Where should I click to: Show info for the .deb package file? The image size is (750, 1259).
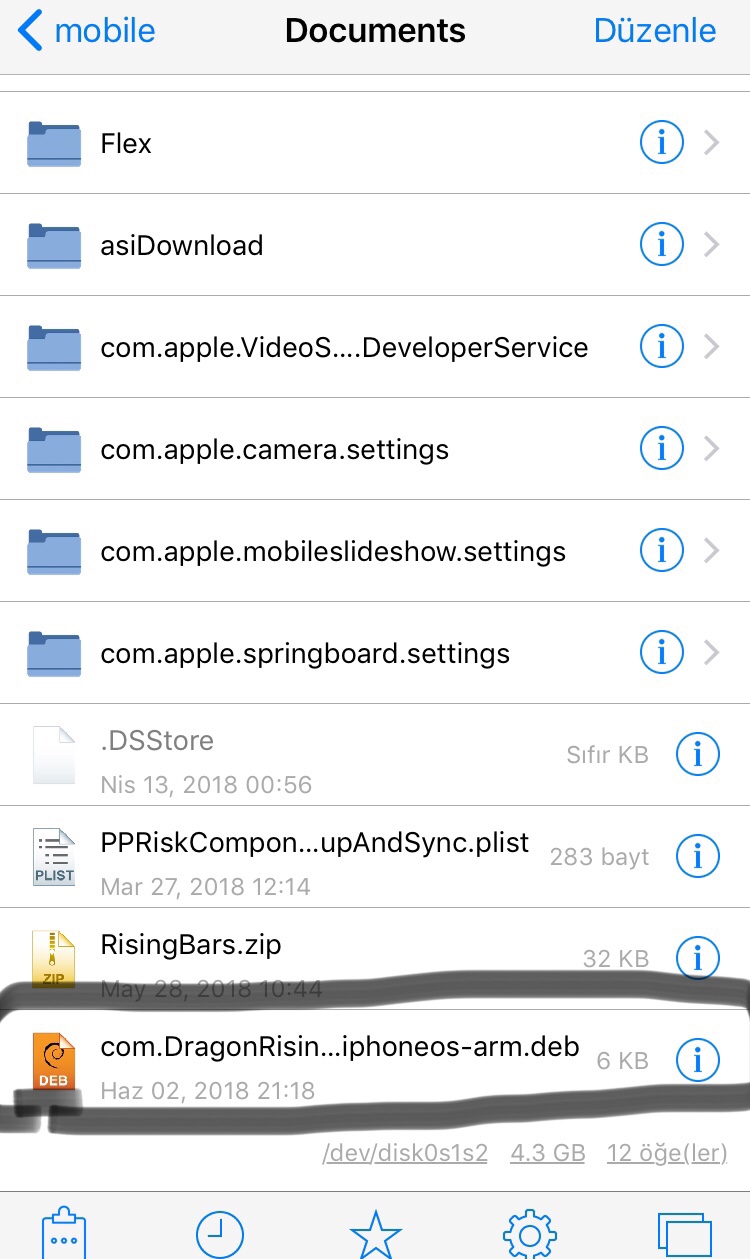pos(698,1060)
